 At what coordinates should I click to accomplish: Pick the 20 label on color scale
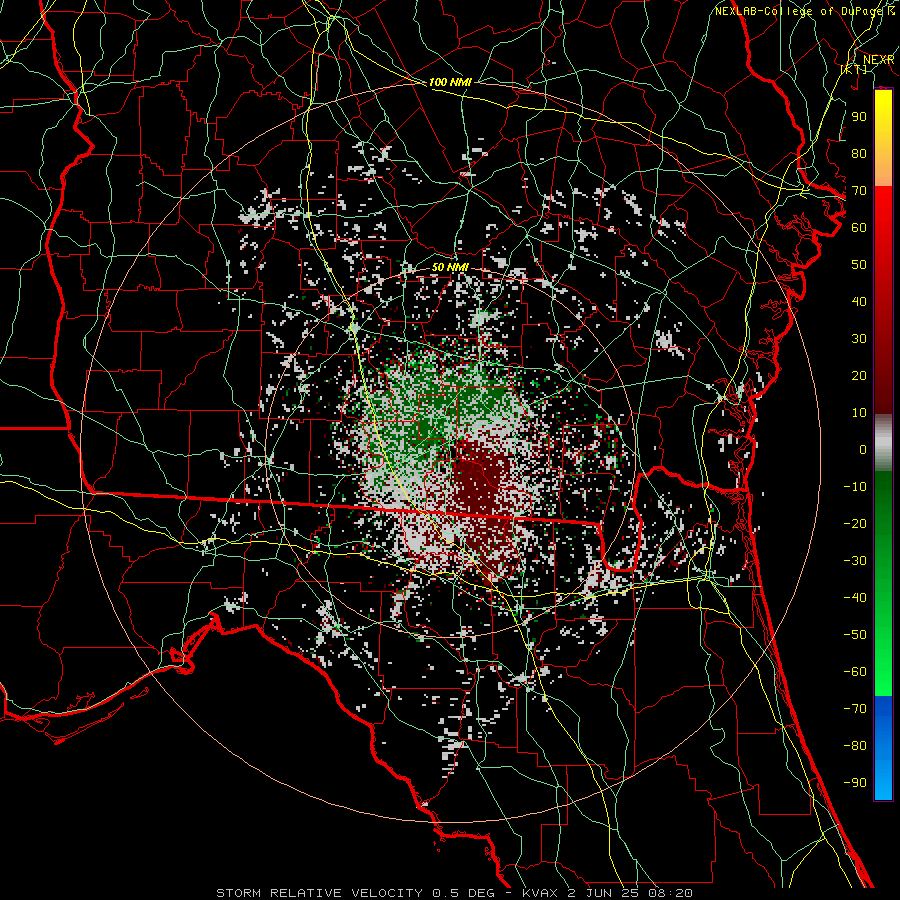859,375
